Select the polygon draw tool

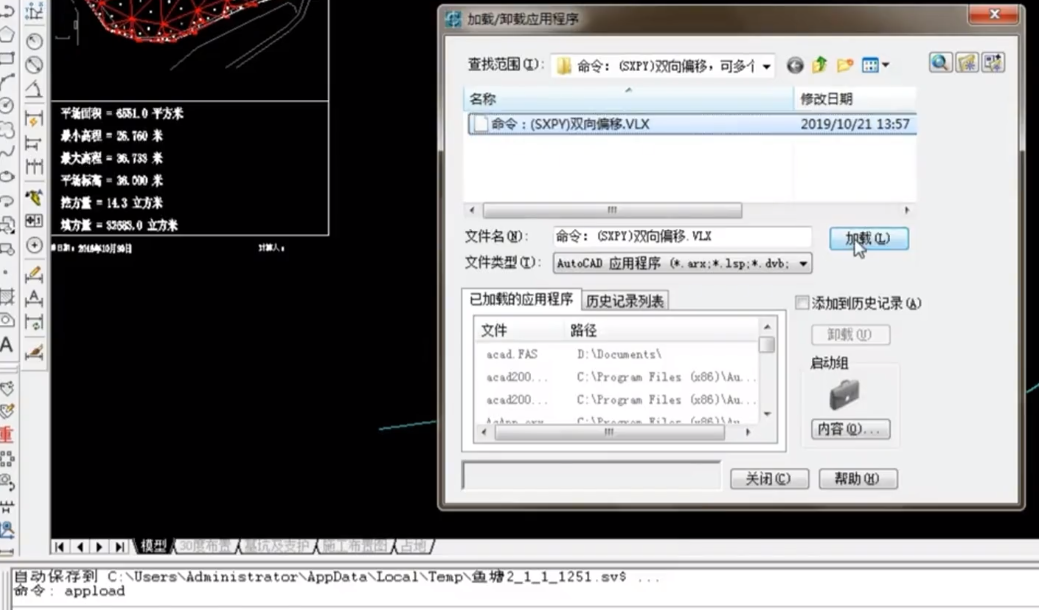[x=6, y=34]
